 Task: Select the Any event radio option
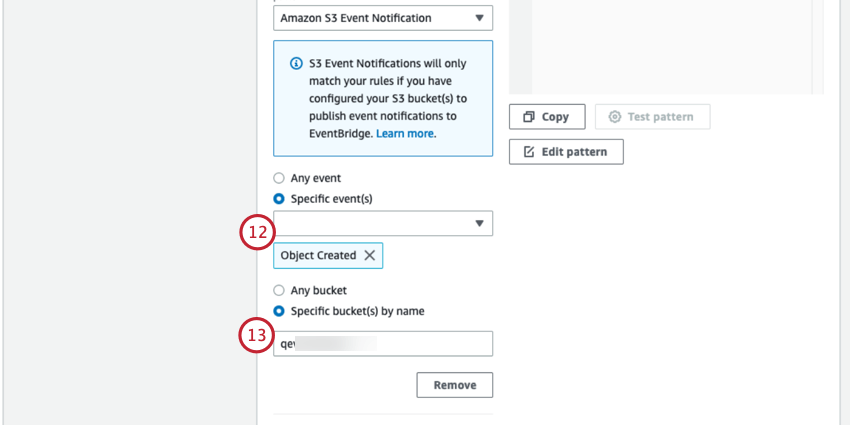(x=279, y=178)
